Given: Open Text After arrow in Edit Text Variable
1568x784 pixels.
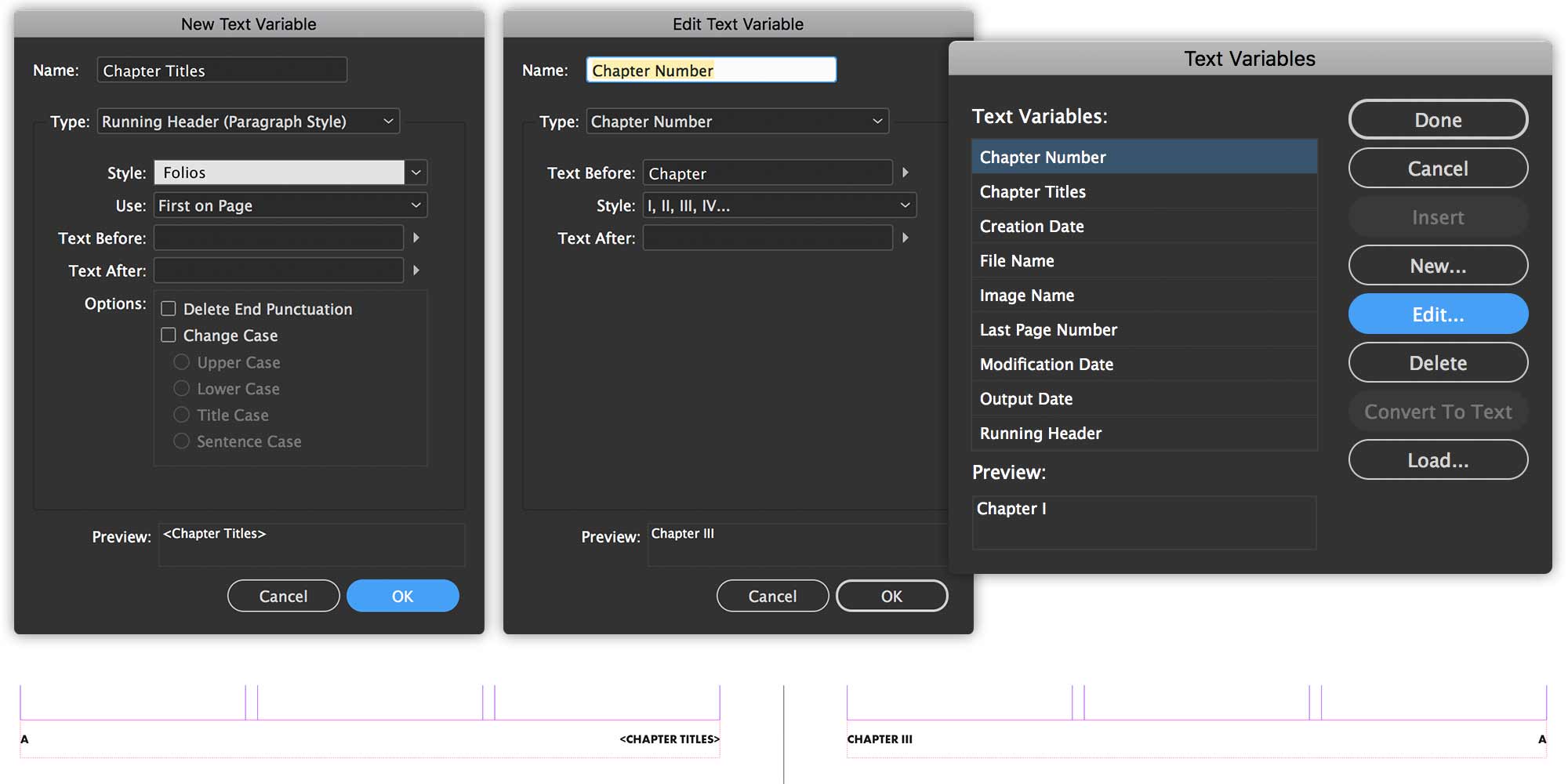Looking at the screenshot, I should coord(906,238).
